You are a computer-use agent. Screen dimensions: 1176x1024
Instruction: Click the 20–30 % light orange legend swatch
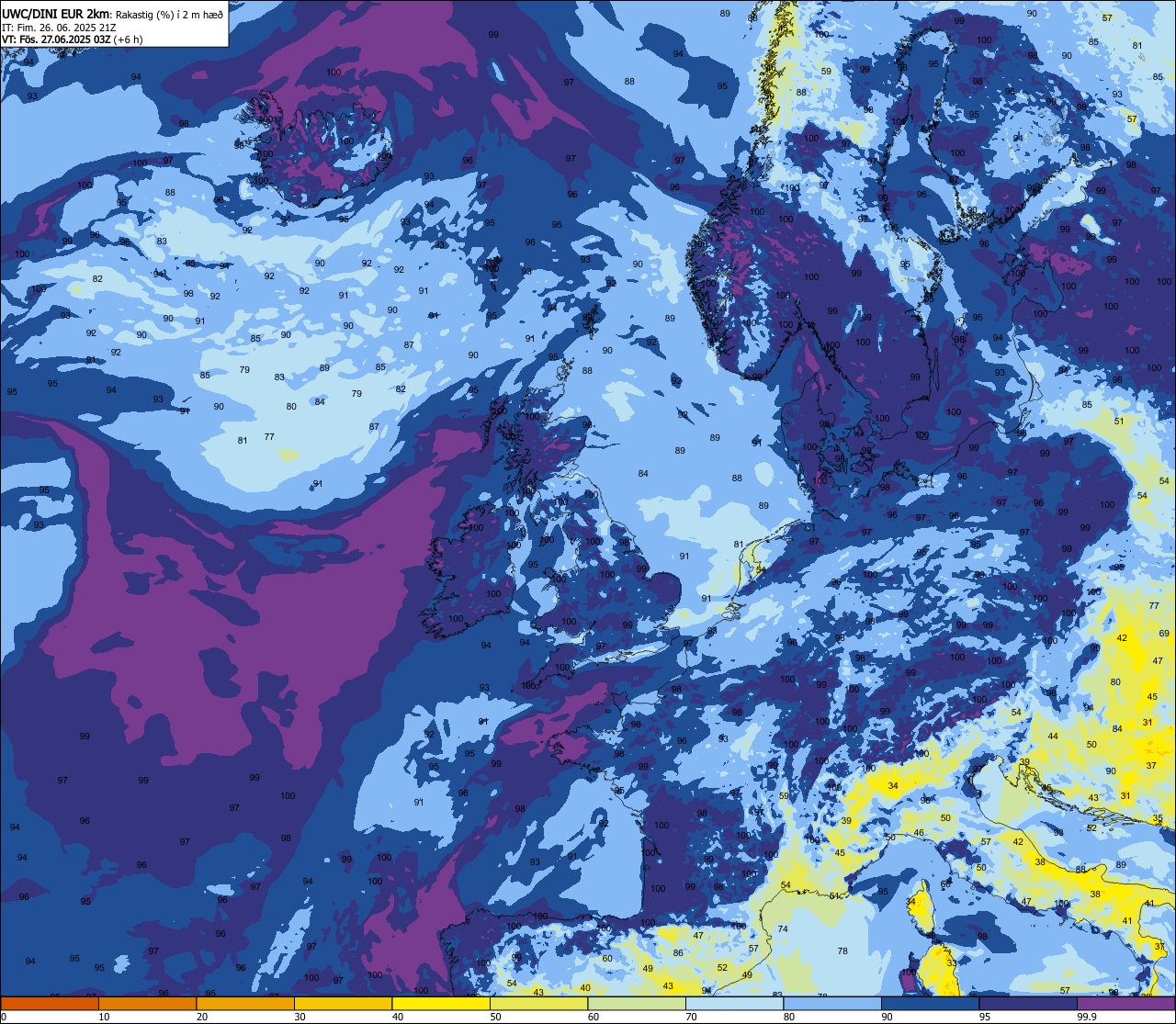coord(245,1004)
